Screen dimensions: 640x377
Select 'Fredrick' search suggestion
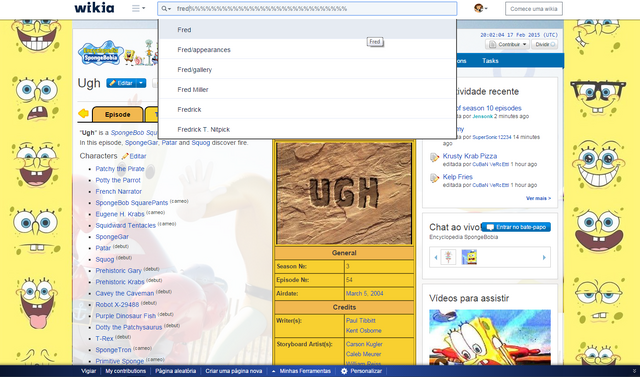308,110
